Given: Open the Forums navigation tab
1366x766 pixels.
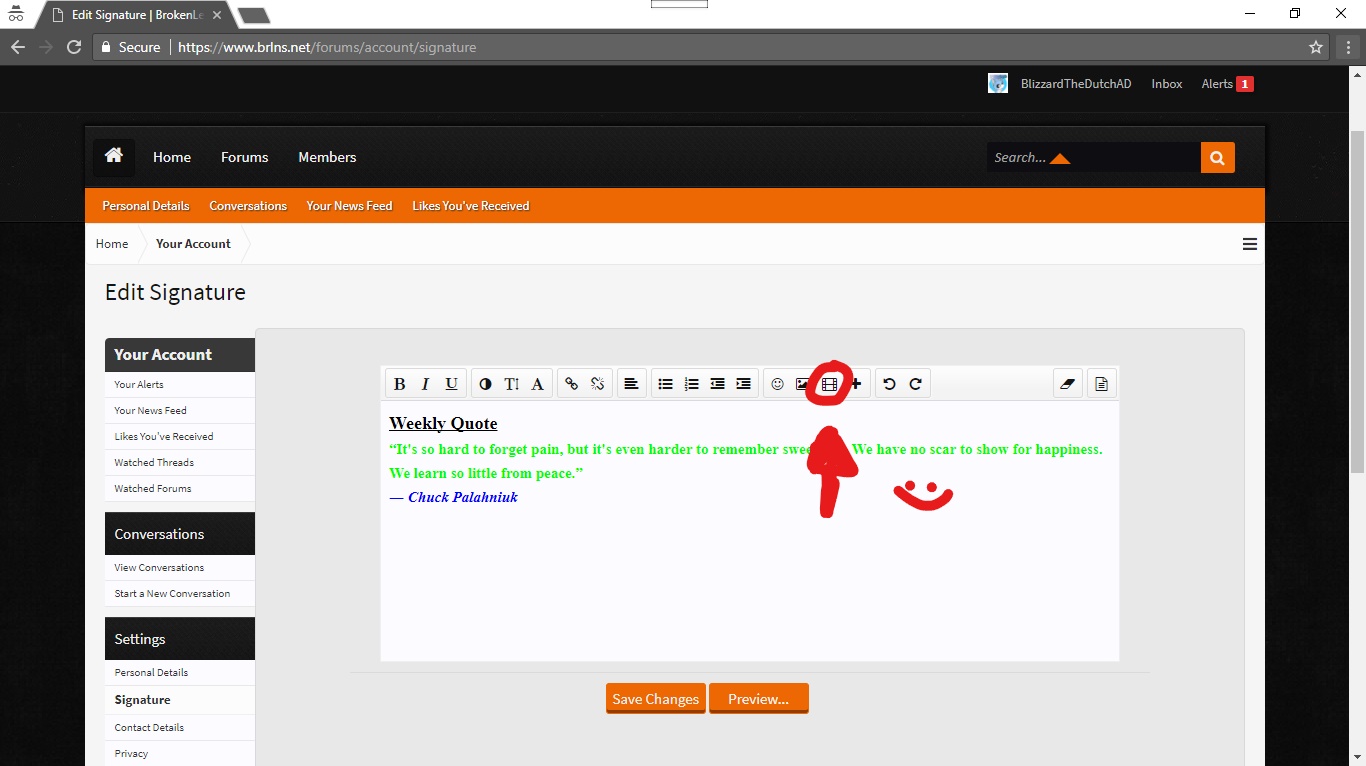Looking at the screenshot, I should [x=245, y=157].
